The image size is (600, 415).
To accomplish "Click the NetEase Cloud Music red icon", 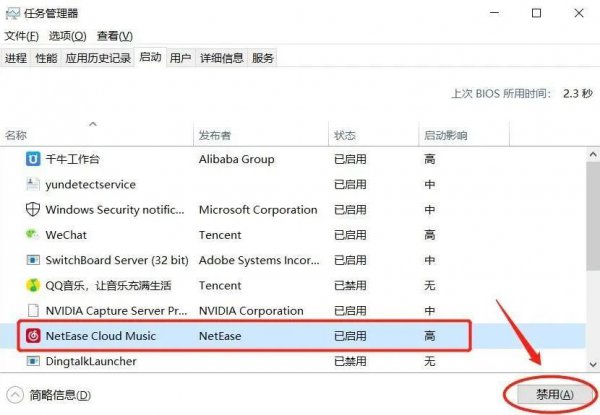I will coord(32,336).
